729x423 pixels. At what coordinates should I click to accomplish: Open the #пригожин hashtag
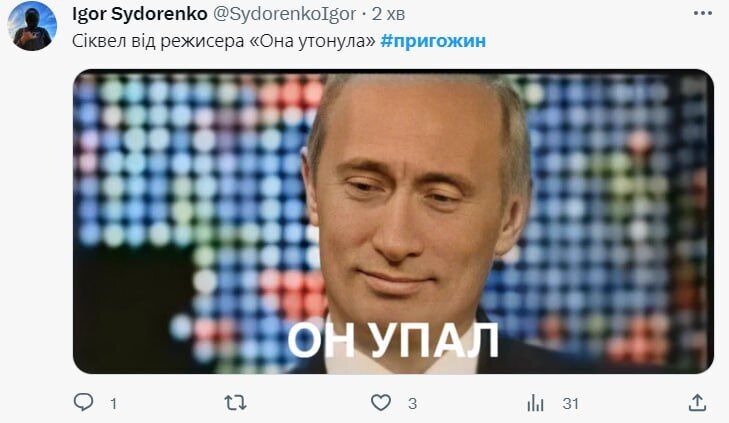[433, 41]
